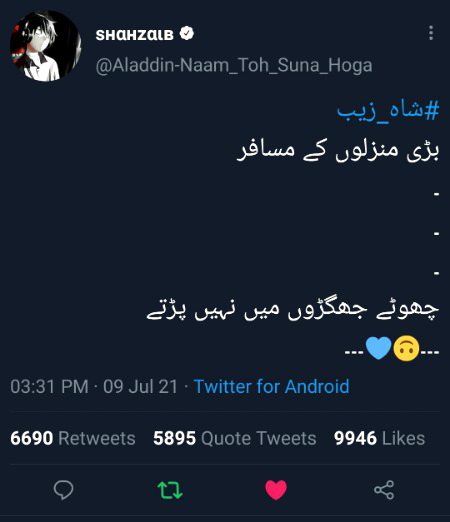Tap the blue heart emoji in the tweet
This screenshot has height=522, width=450.
[378, 348]
